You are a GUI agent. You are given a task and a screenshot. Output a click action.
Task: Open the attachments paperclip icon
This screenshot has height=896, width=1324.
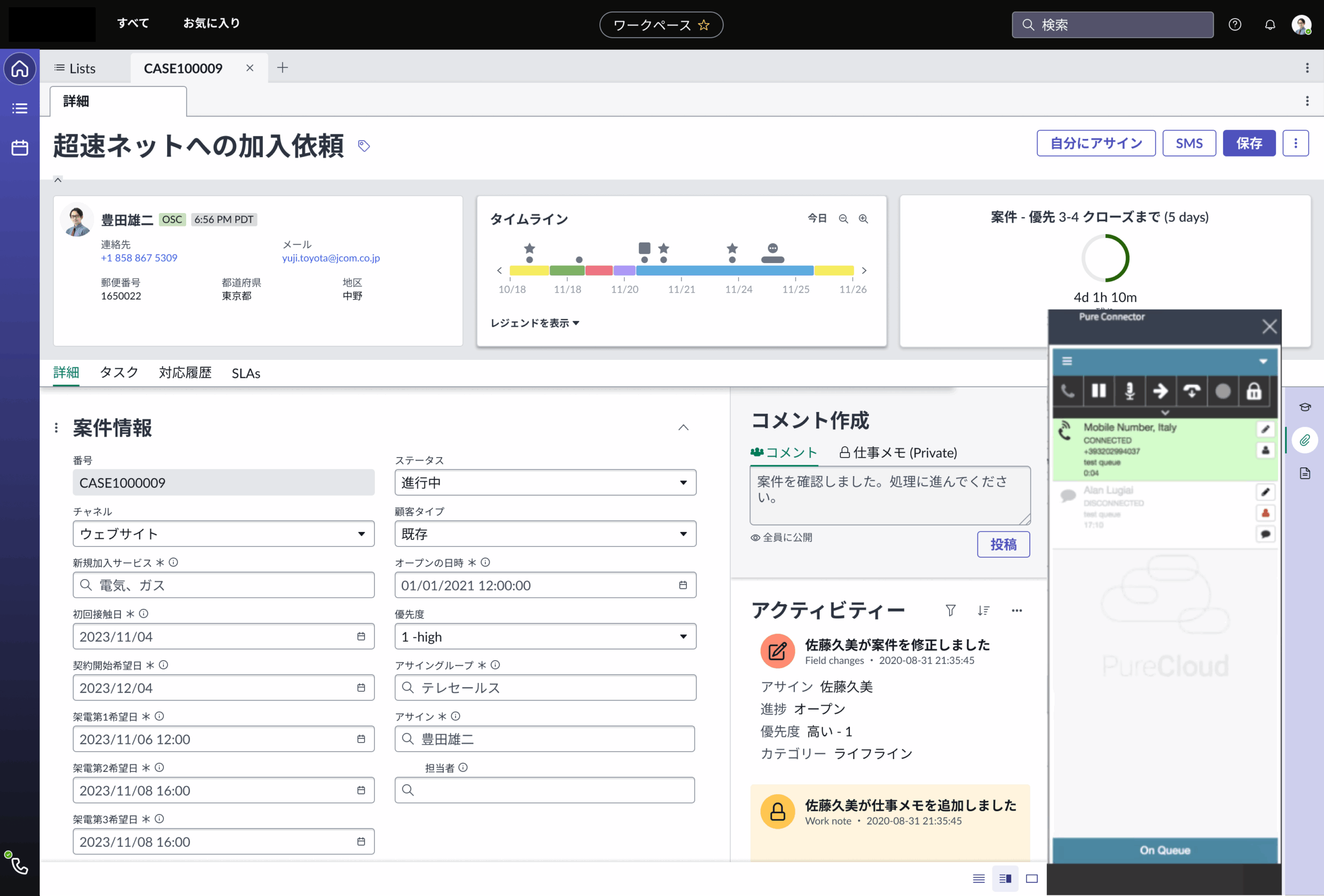pos(1305,441)
